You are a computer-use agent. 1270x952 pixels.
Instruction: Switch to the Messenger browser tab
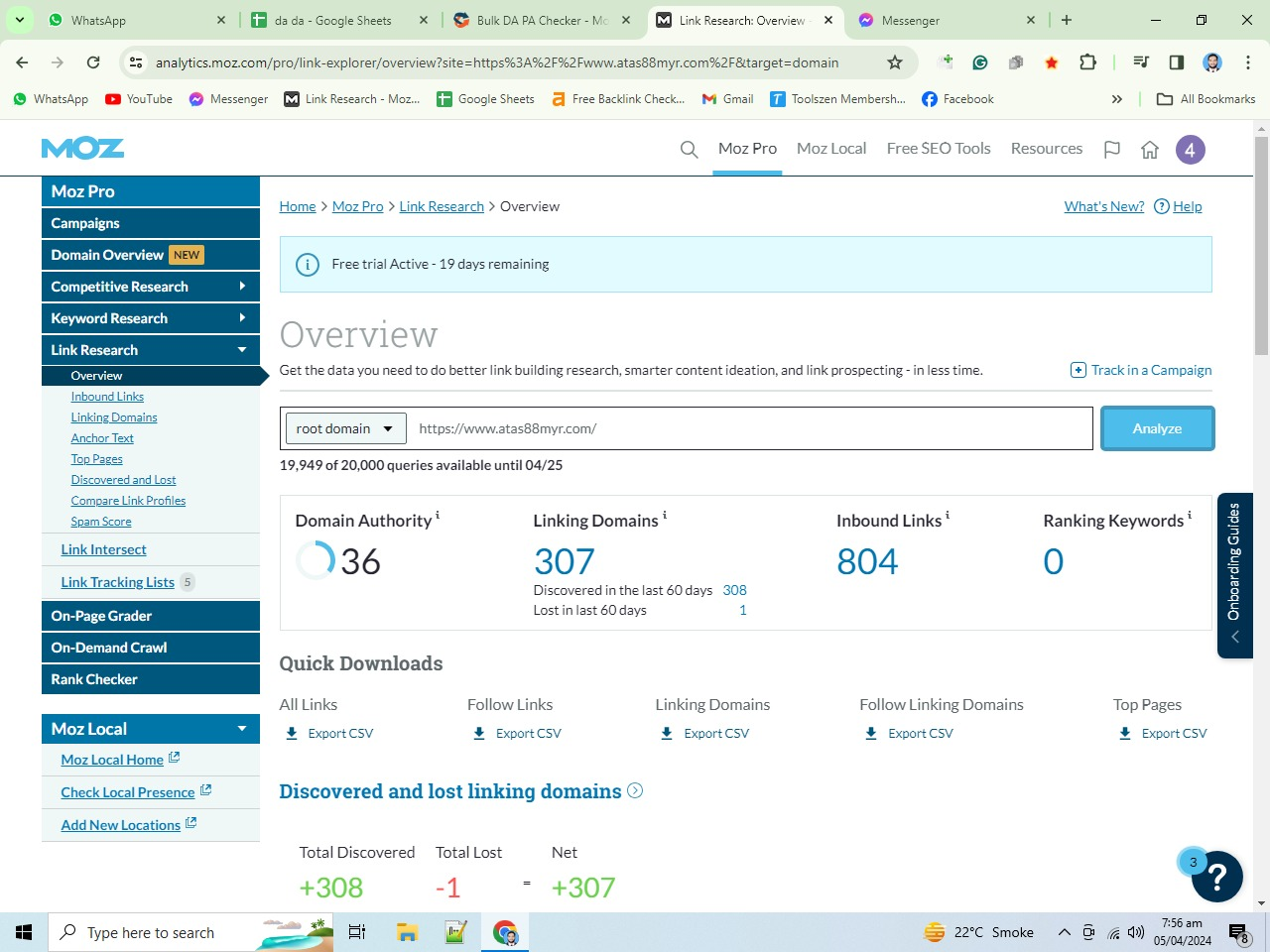coord(947,20)
